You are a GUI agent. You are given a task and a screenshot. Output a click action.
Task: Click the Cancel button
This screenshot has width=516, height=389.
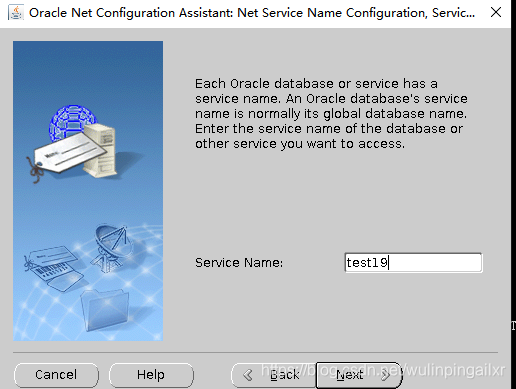(56, 375)
